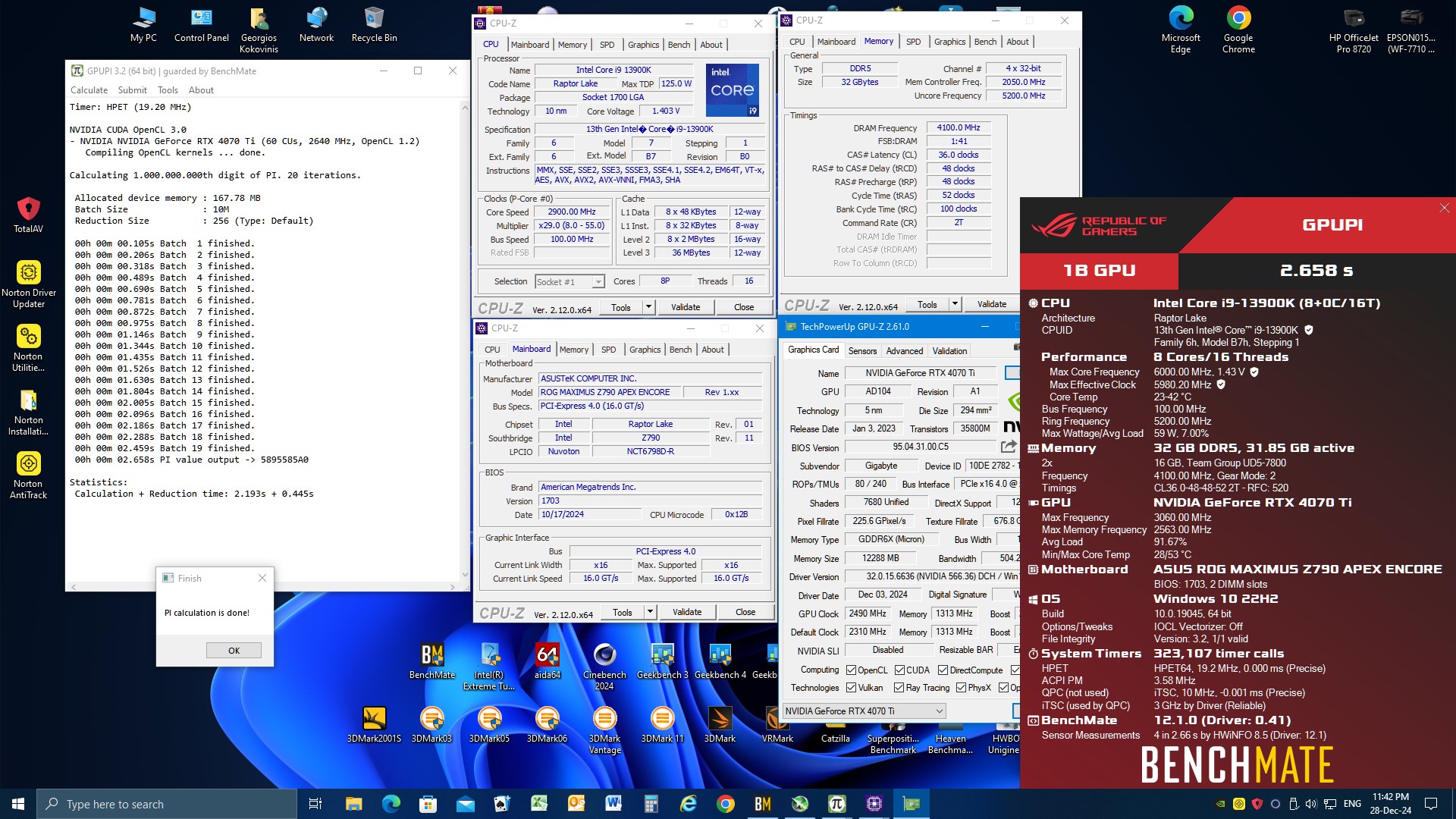Click the taskbar clock showing 11:42 PM
Screen dimensions: 1456x819
(1391, 804)
